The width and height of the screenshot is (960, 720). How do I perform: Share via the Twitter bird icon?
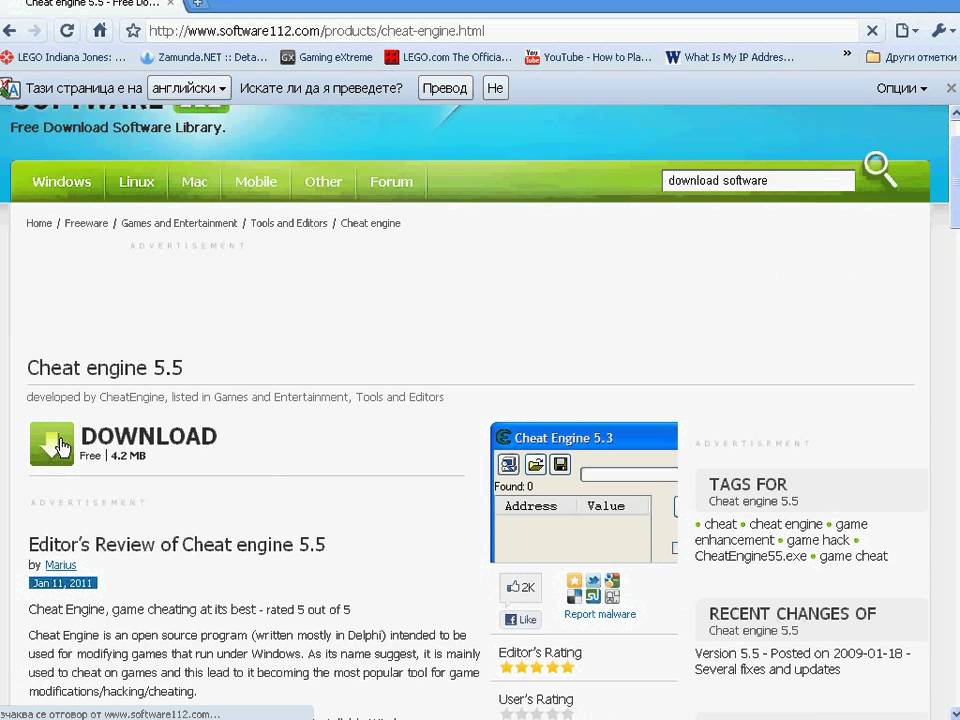[593, 580]
